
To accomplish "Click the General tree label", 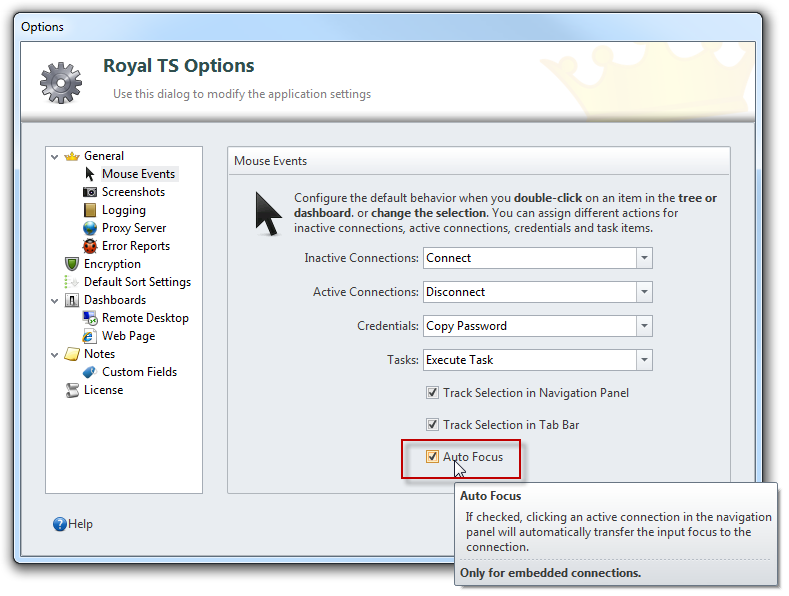I will point(104,156).
